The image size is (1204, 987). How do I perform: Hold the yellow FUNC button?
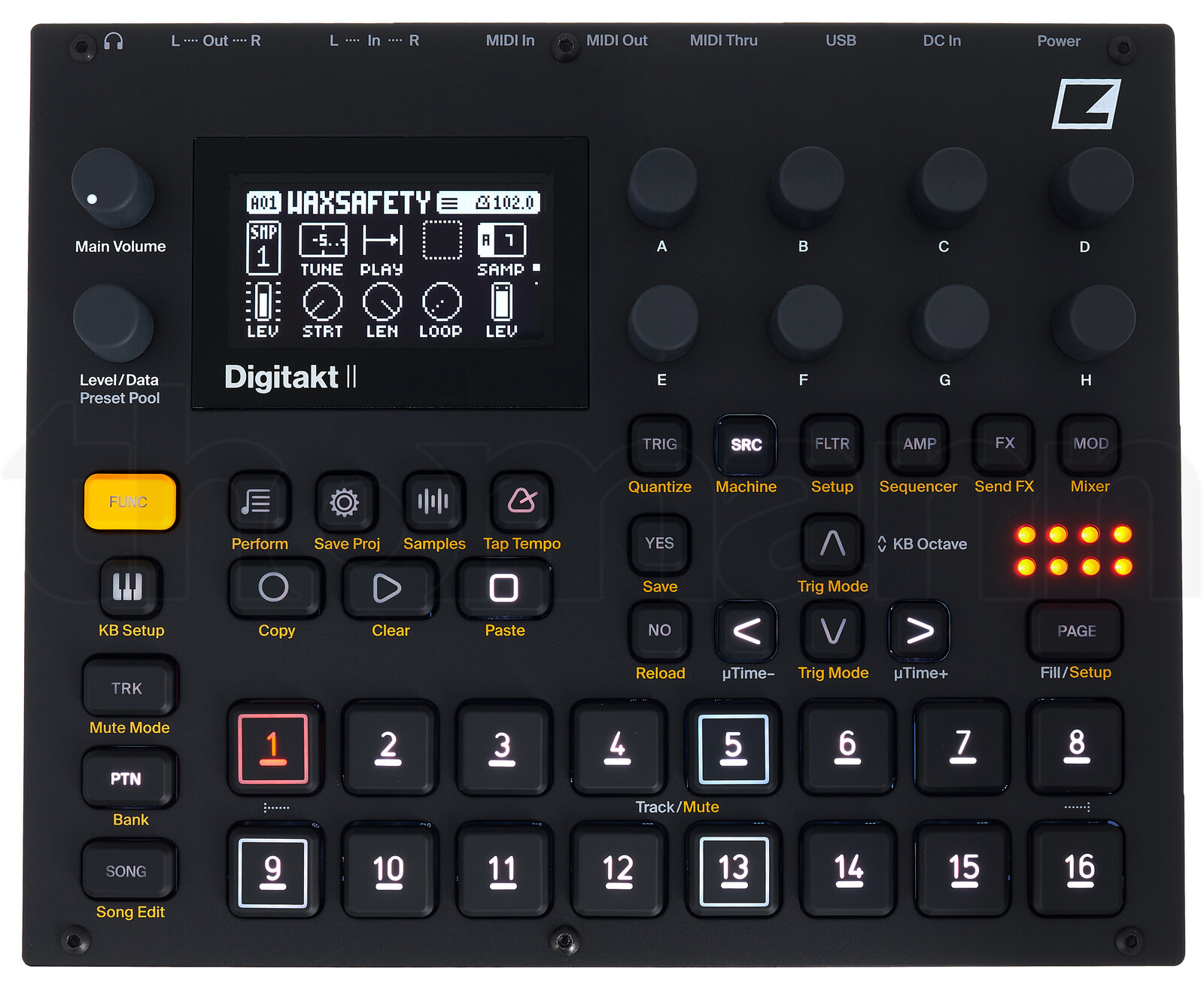[129, 502]
